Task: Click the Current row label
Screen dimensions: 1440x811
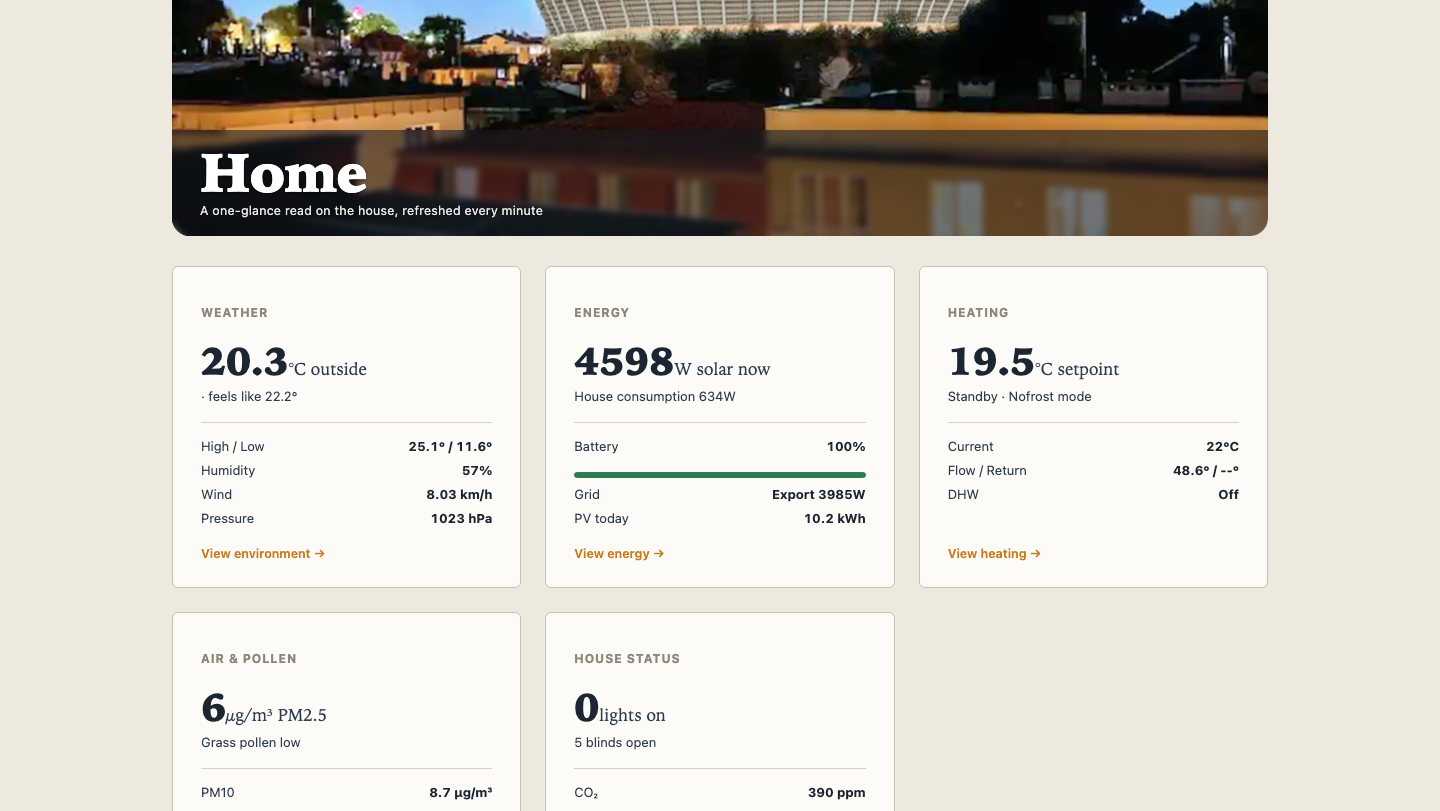Action: point(971,447)
